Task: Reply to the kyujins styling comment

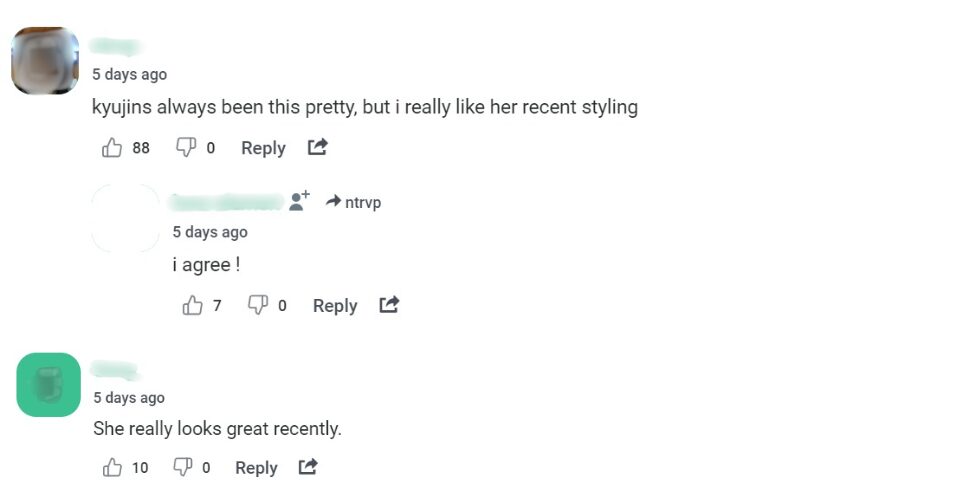Action: (x=263, y=148)
